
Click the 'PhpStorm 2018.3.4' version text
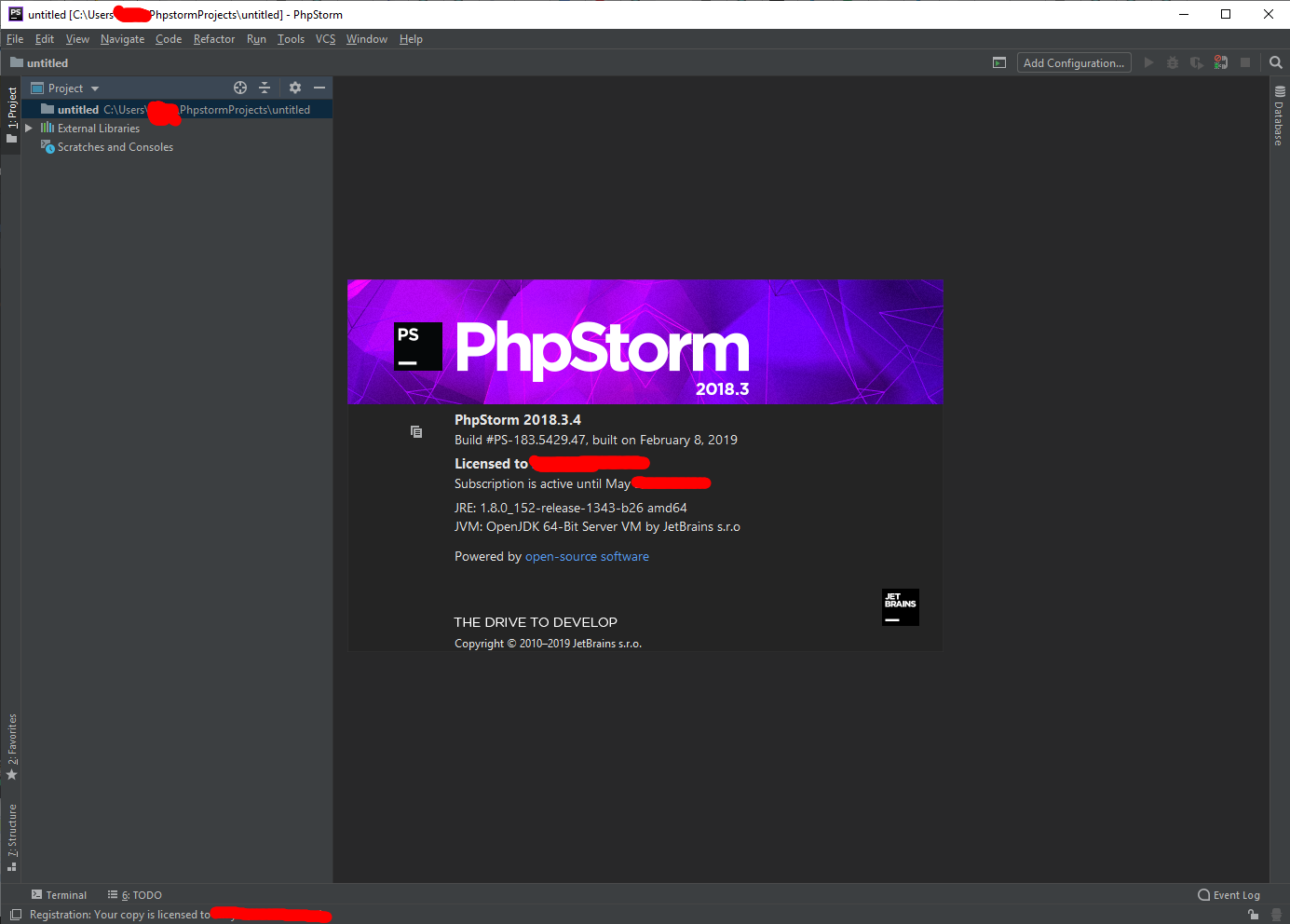[x=518, y=420]
